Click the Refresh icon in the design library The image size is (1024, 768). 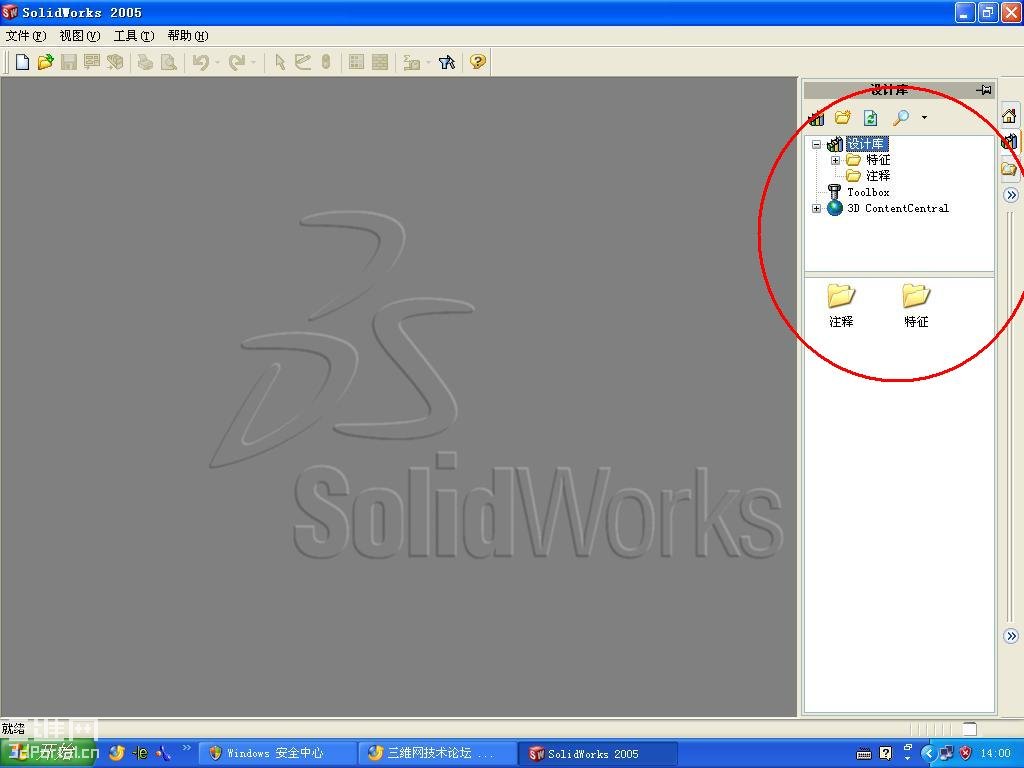click(871, 118)
